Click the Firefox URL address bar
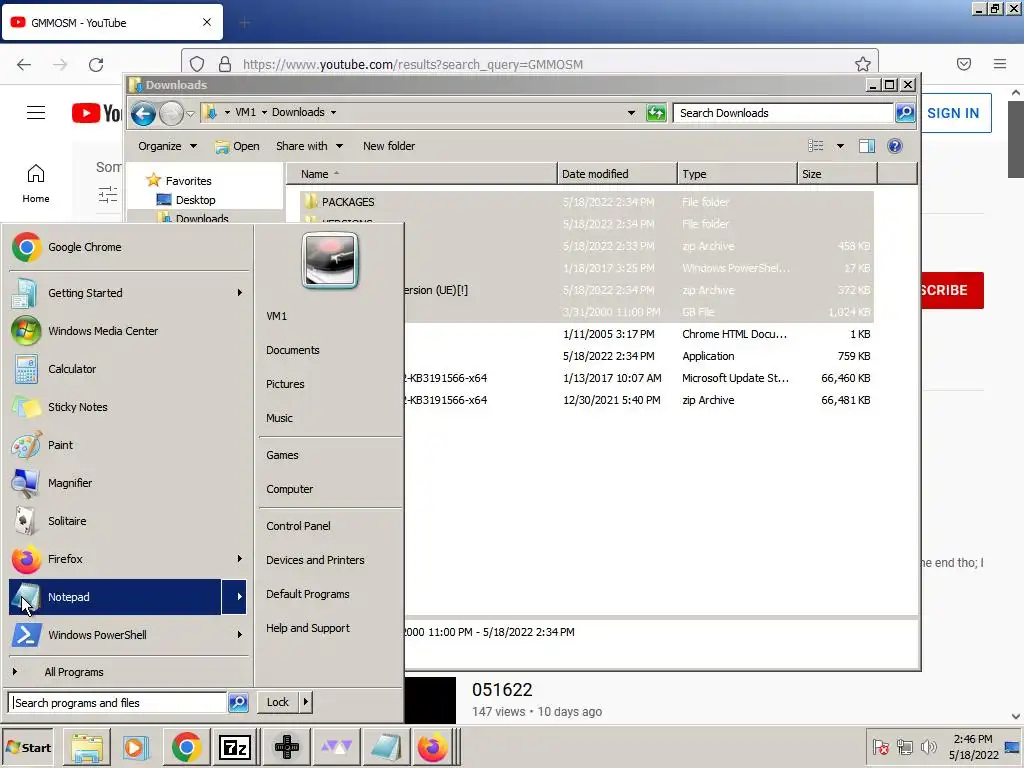 (x=530, y=64)
